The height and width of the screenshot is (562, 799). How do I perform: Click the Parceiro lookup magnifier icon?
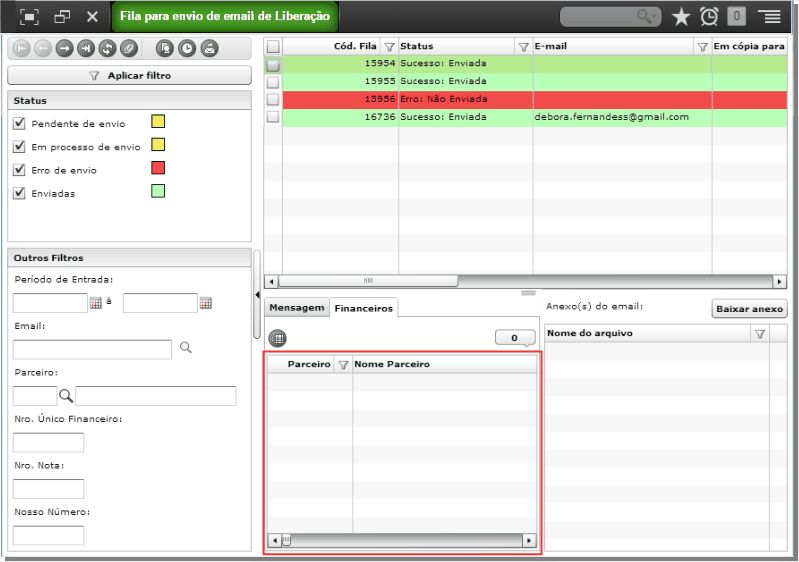pos(66,395)
